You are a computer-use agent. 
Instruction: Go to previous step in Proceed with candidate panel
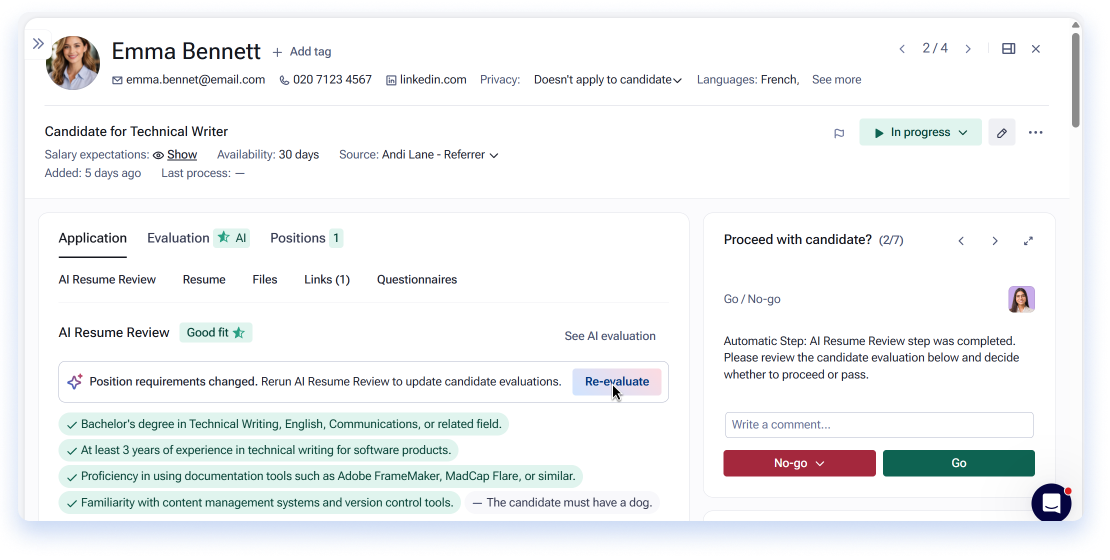[961, 241]
